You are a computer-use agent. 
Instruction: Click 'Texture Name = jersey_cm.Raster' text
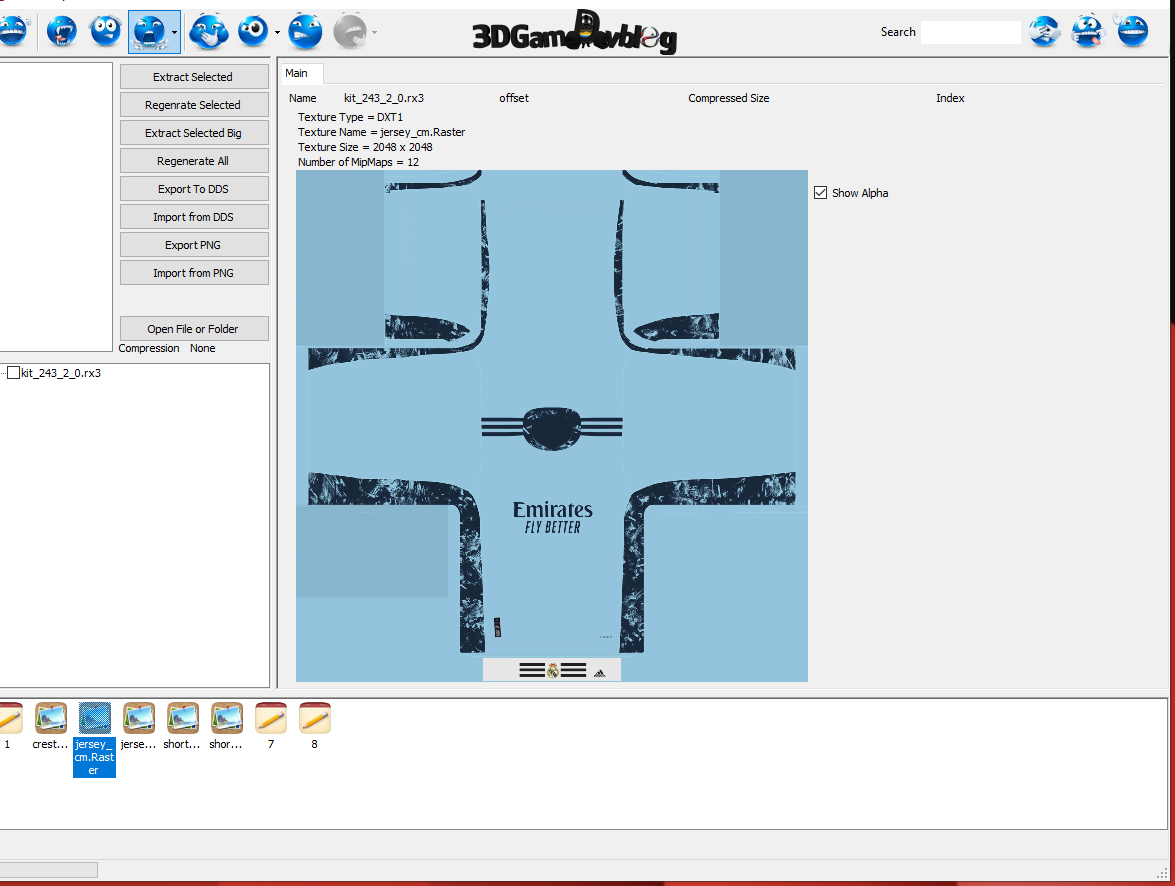pyautogui.click(x=381, y=132)
